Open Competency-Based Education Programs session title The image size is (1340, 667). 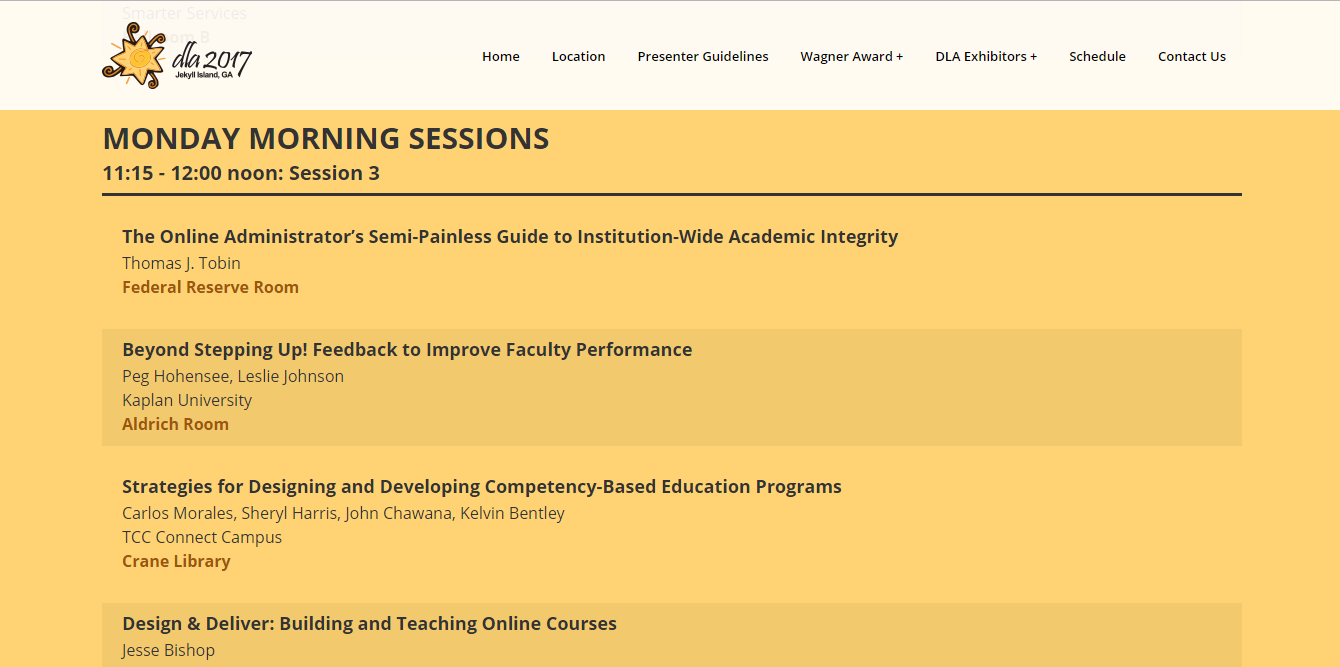coord(481,487)
